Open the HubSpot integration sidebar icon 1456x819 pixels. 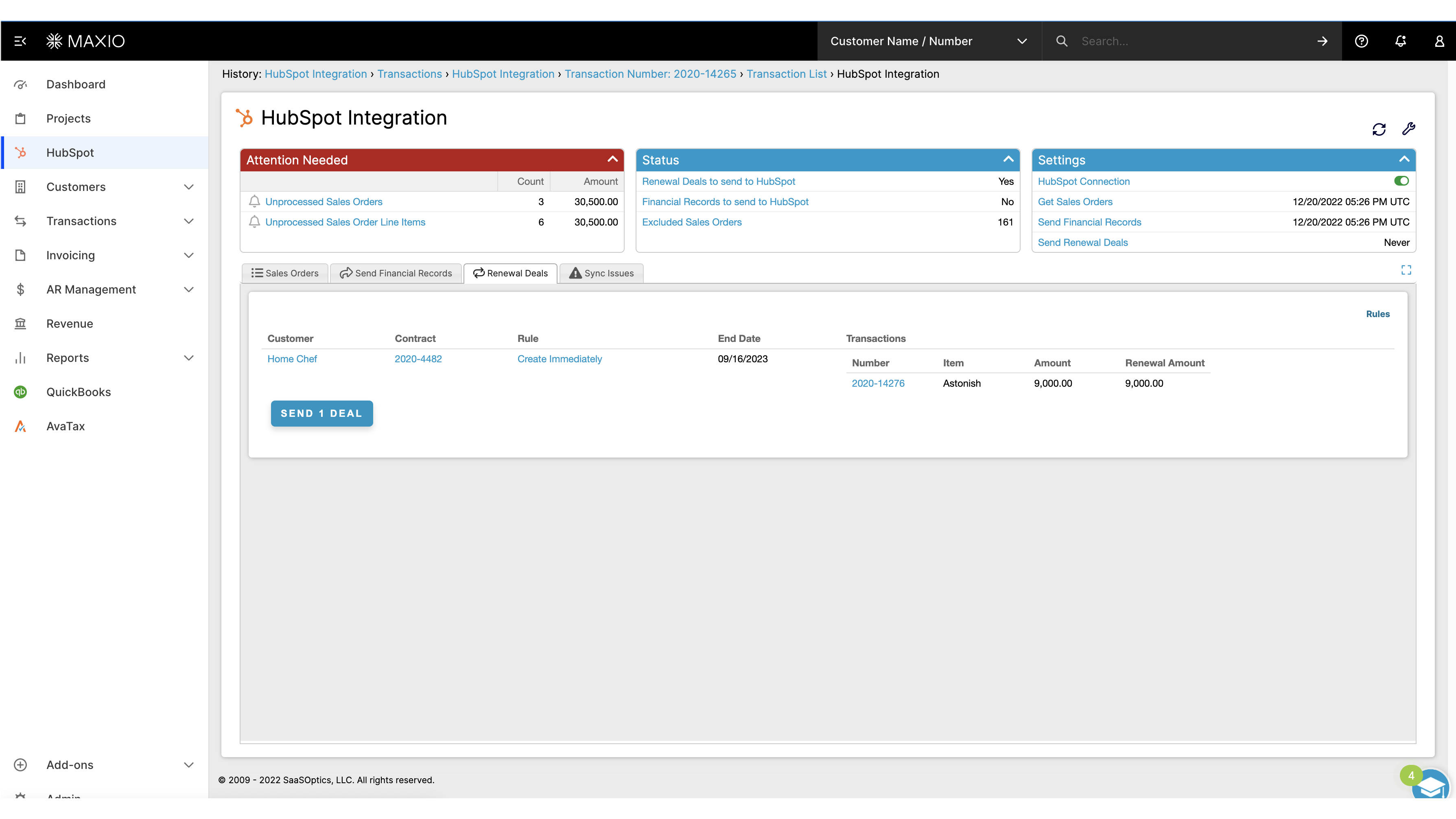coord(21,153)
